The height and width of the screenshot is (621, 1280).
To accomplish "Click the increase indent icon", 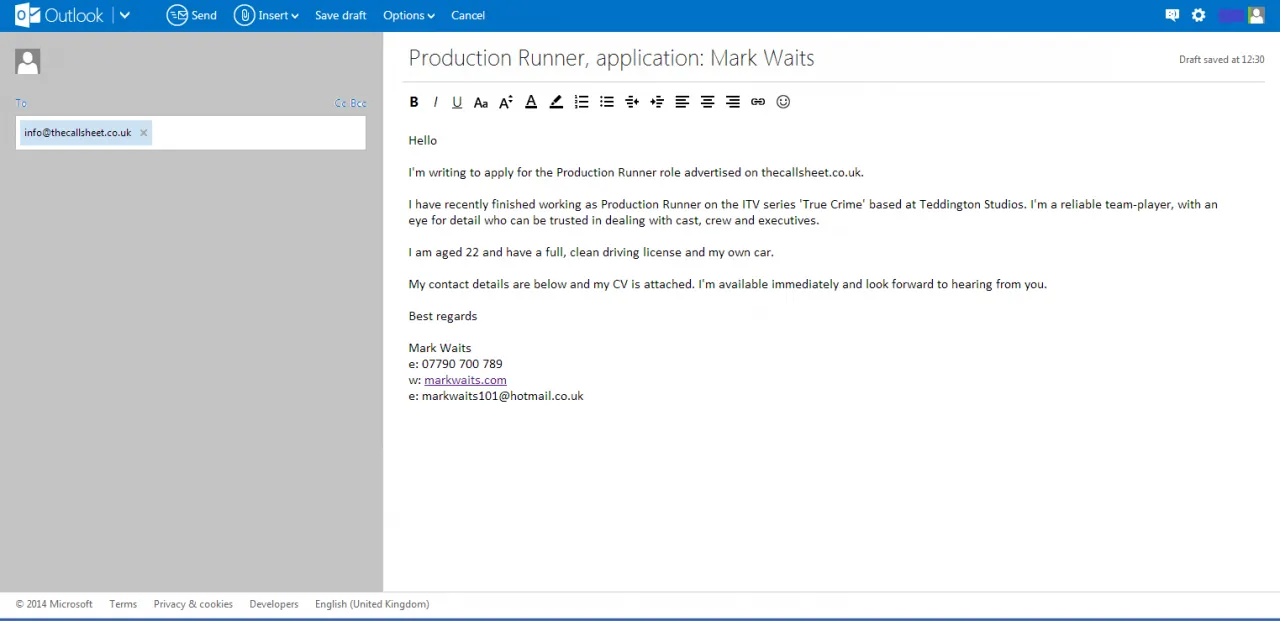I will [657, 101].
